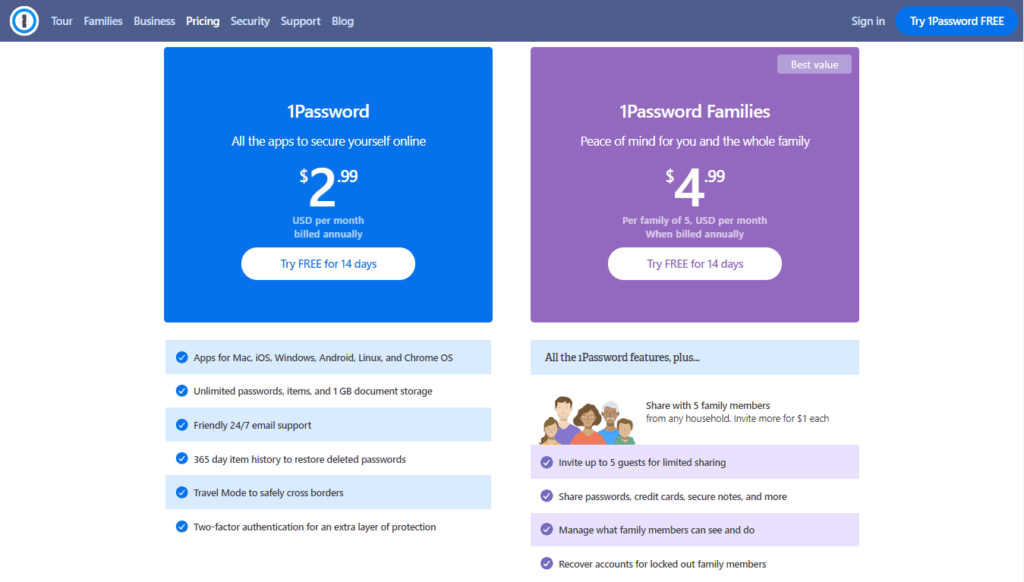Screen dimensions: 1024x582
Task: Click the "Best value" badge on the Families card
Action: click(813, 64)
